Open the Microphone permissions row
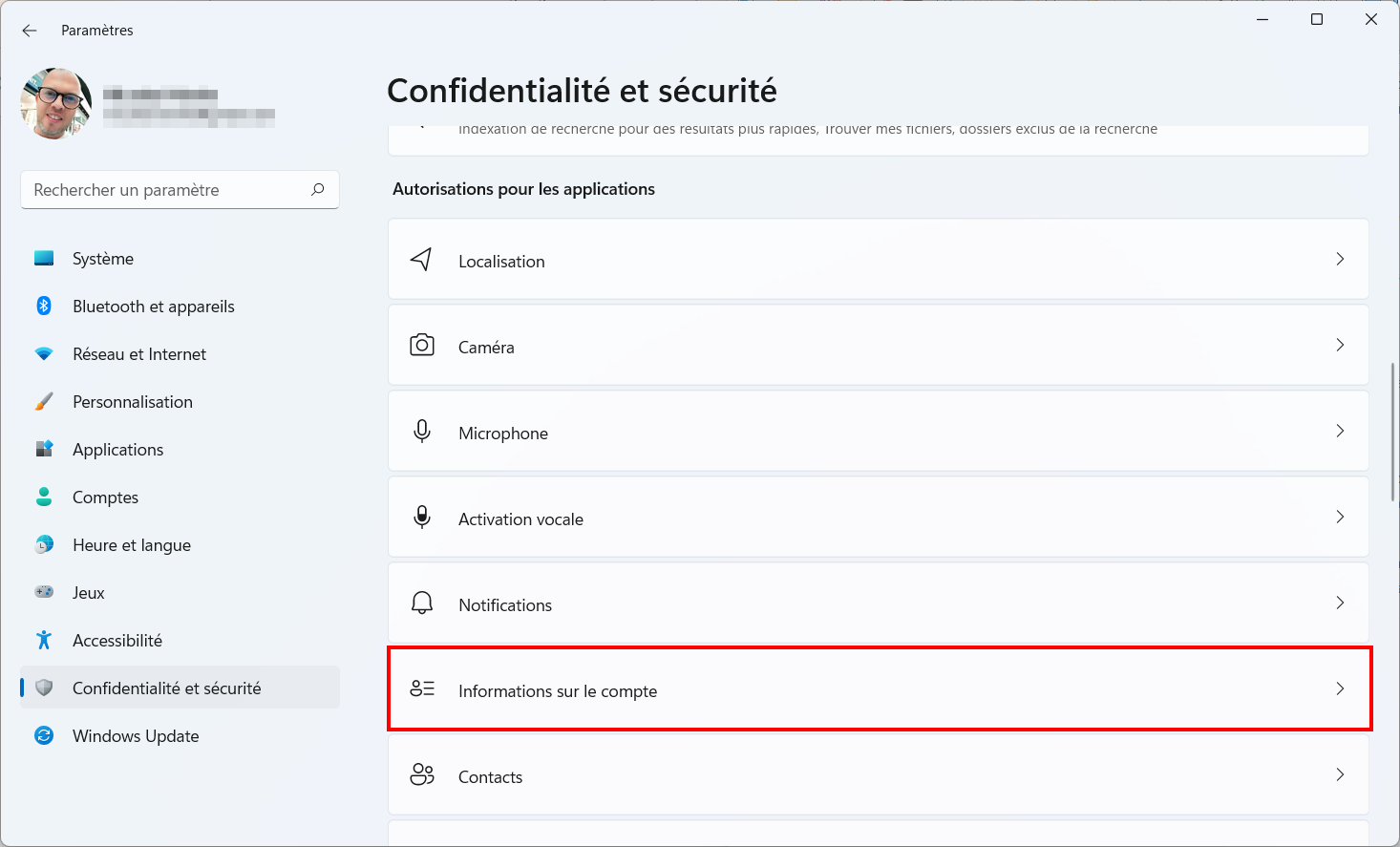The height and width of the screenshot is (847, 1400). [x=878, y=431]
